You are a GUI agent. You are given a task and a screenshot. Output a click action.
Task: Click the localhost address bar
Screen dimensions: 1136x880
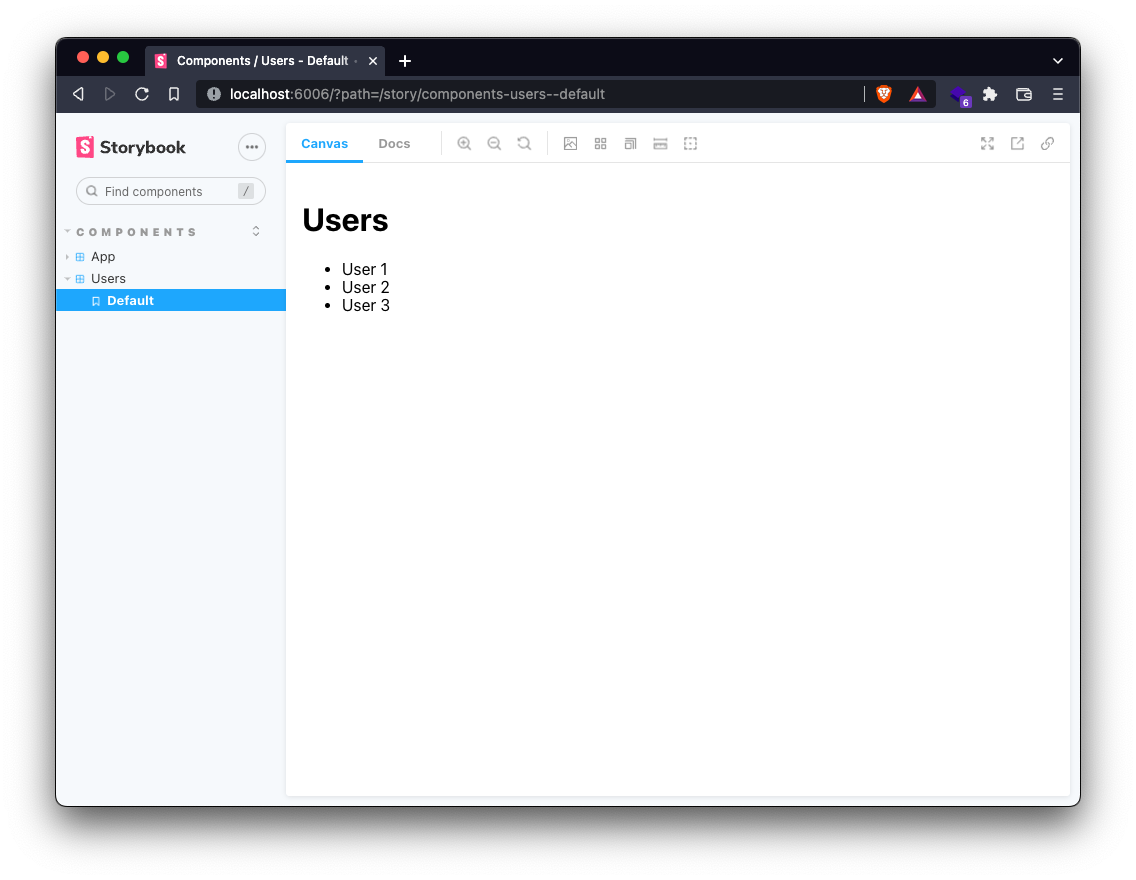pyautogui.click(x=530, y=94)
